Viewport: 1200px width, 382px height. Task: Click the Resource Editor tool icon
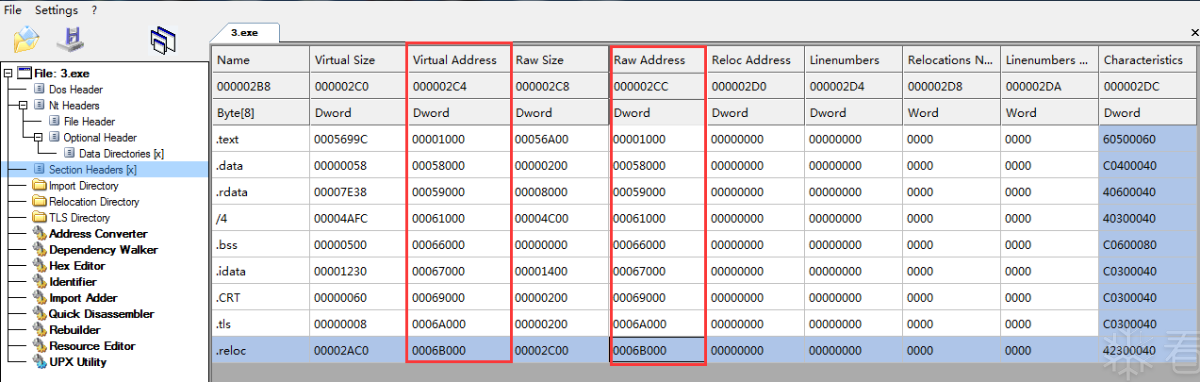click(x=39, y=345)
